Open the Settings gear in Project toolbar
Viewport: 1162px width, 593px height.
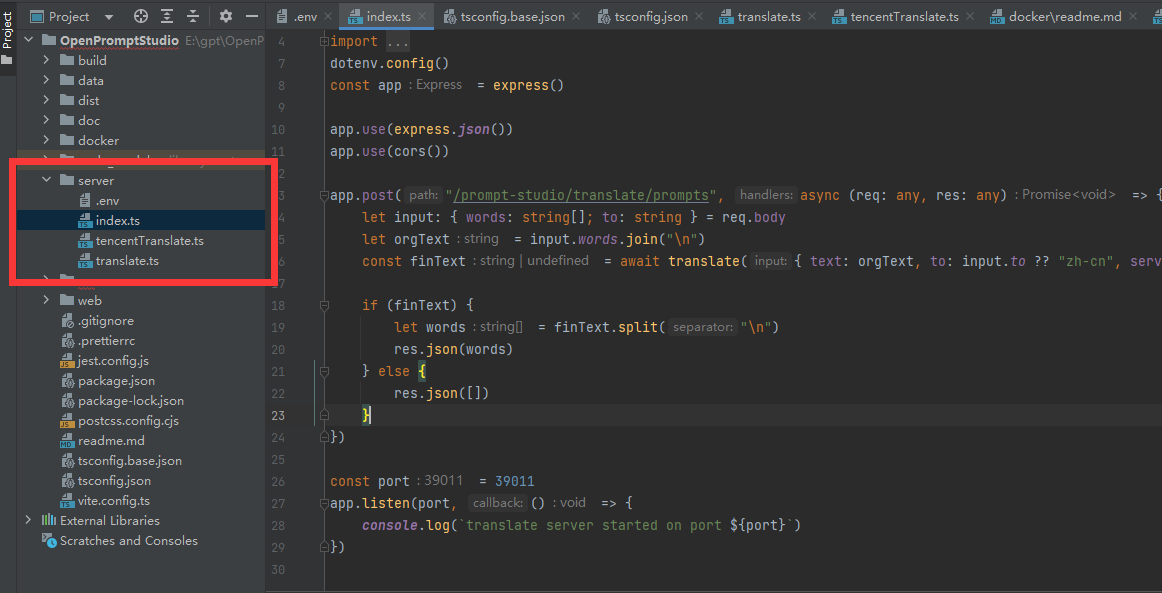pos(226,16)
